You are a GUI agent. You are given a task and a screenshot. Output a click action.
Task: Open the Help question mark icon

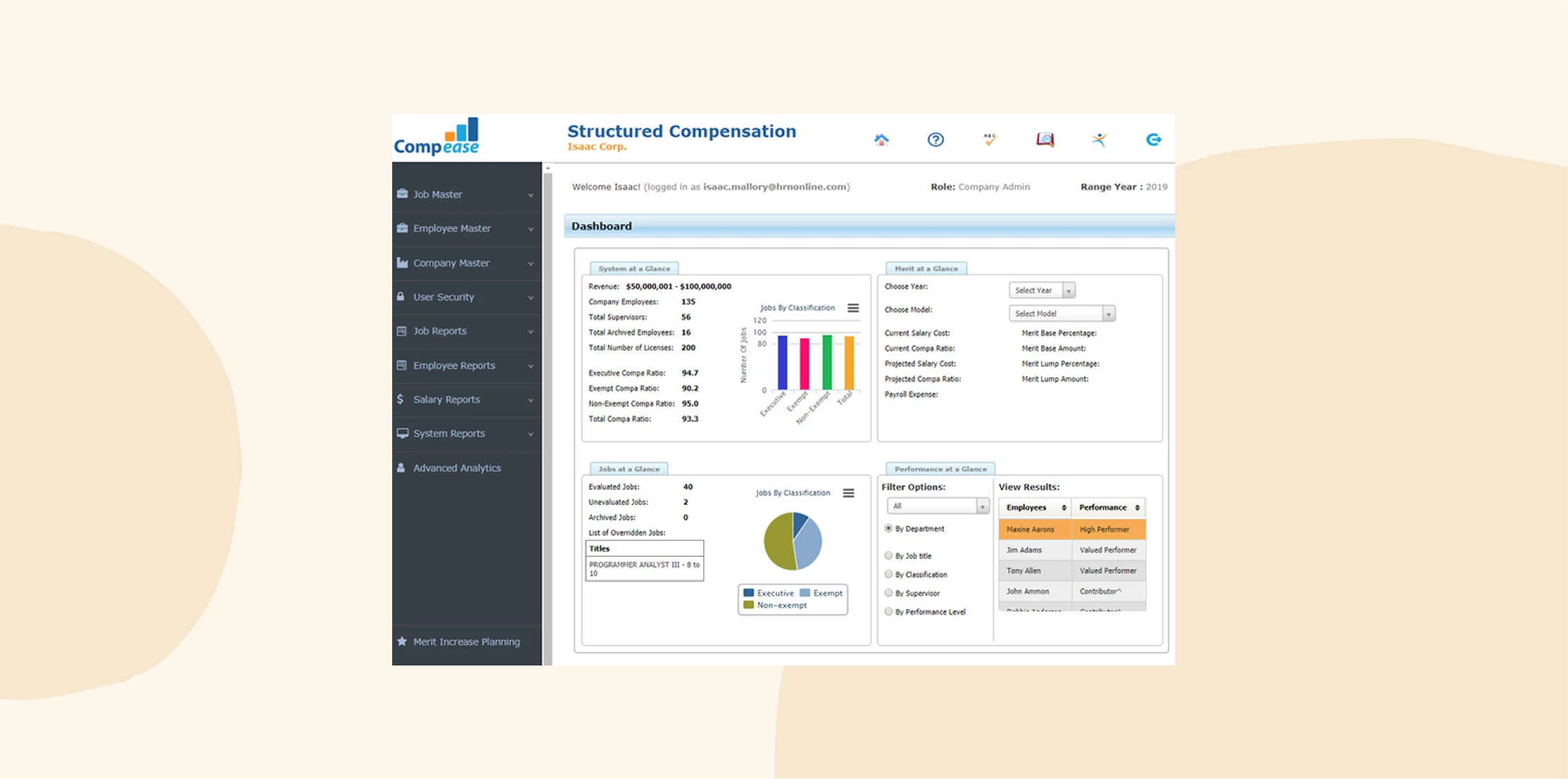point(935,140)
